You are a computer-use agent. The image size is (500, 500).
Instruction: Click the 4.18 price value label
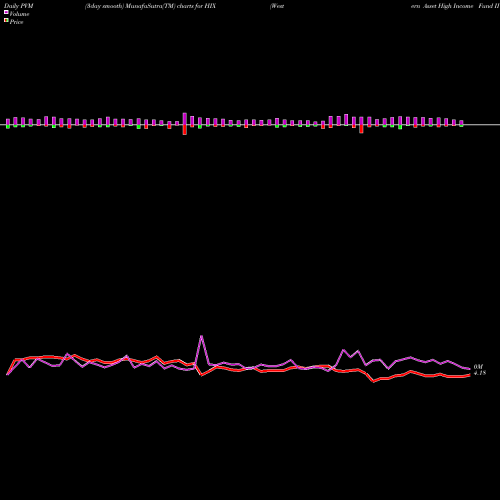(x=480, y=373)
